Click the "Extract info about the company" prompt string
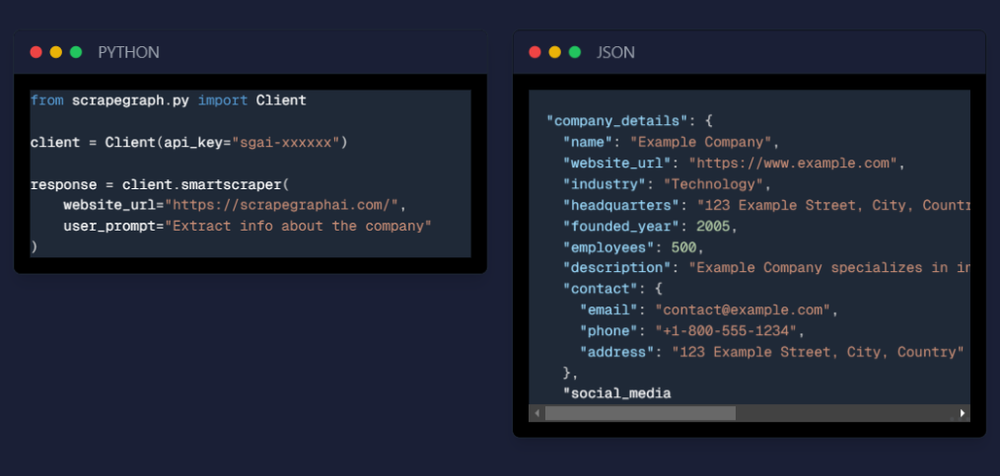This screenshot has width=1000, height=476. (x=301, y=226)
